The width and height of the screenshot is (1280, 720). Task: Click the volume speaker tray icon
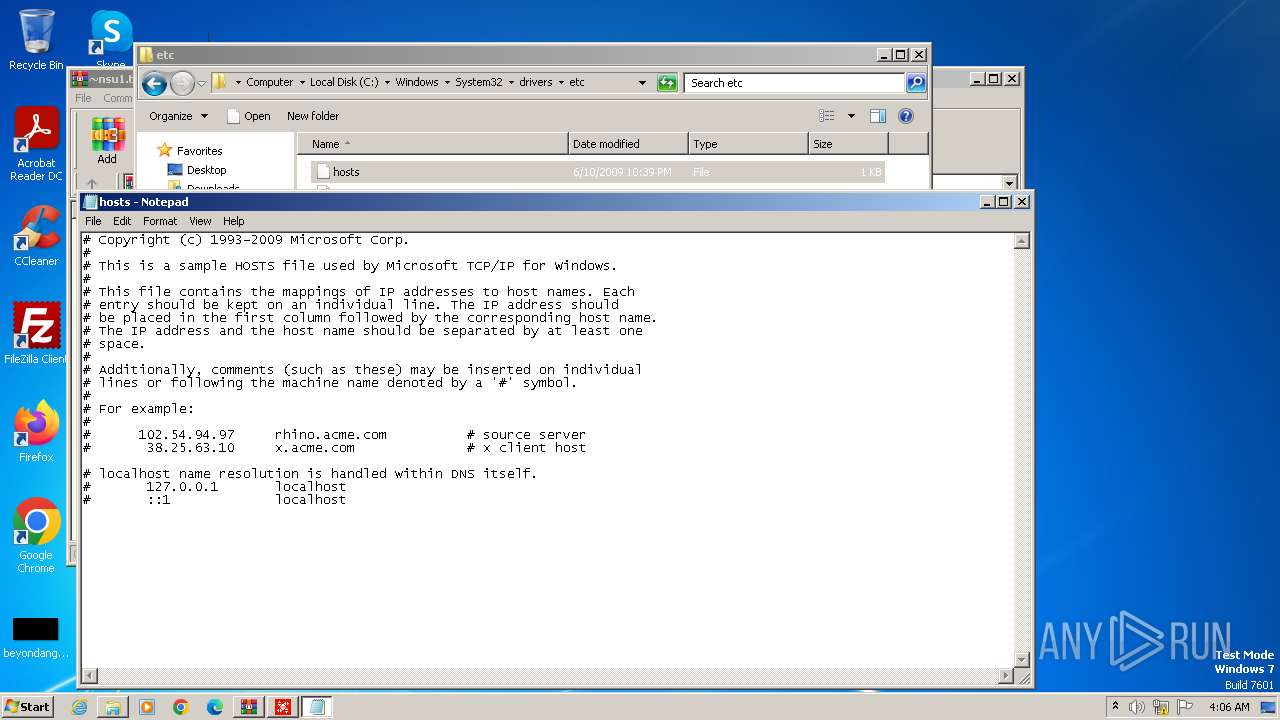click(x=1137, y=707)
